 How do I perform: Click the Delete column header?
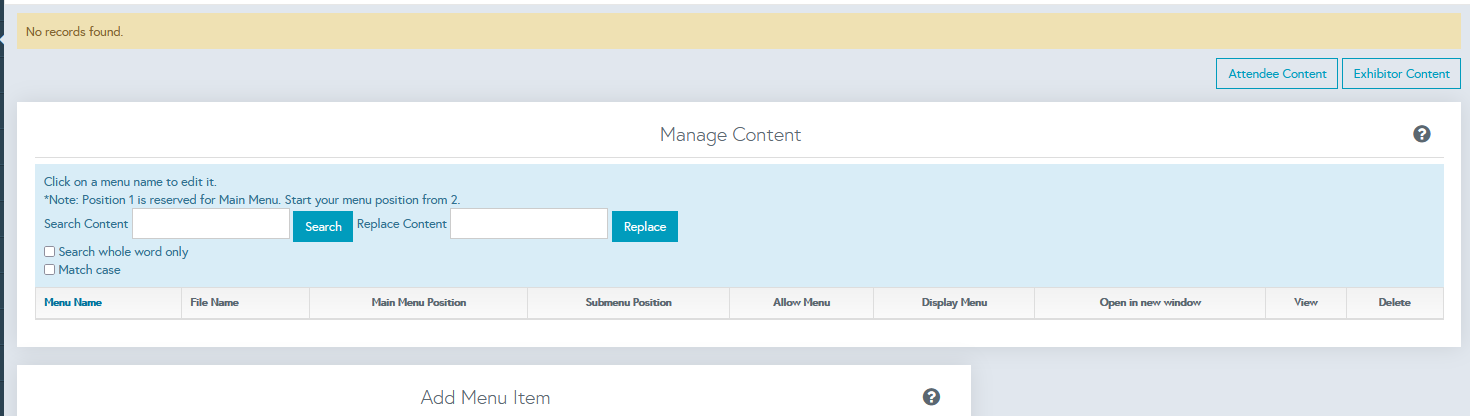click(x=1394, y=302)
